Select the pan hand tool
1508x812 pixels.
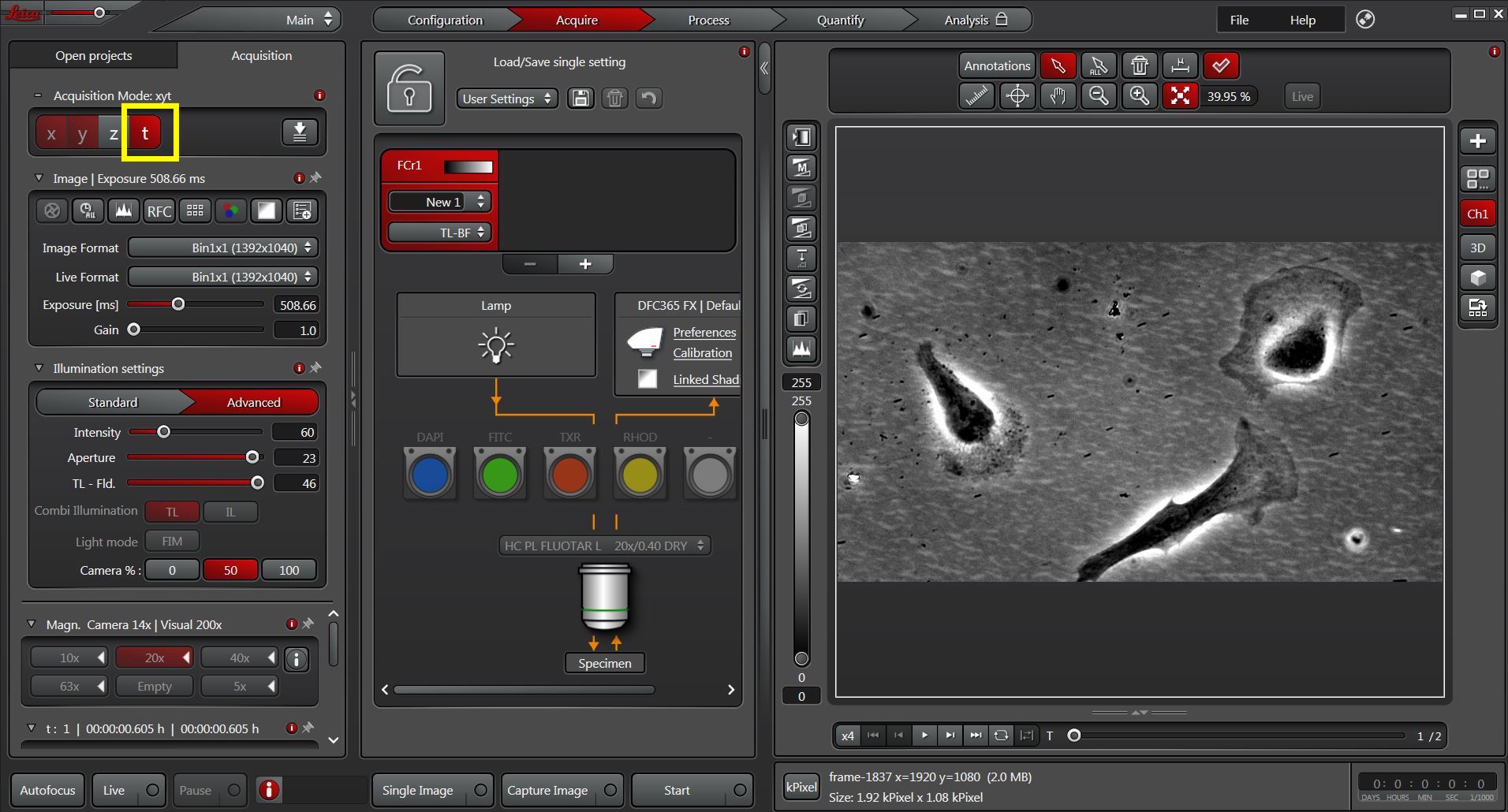pos(1058,96)
